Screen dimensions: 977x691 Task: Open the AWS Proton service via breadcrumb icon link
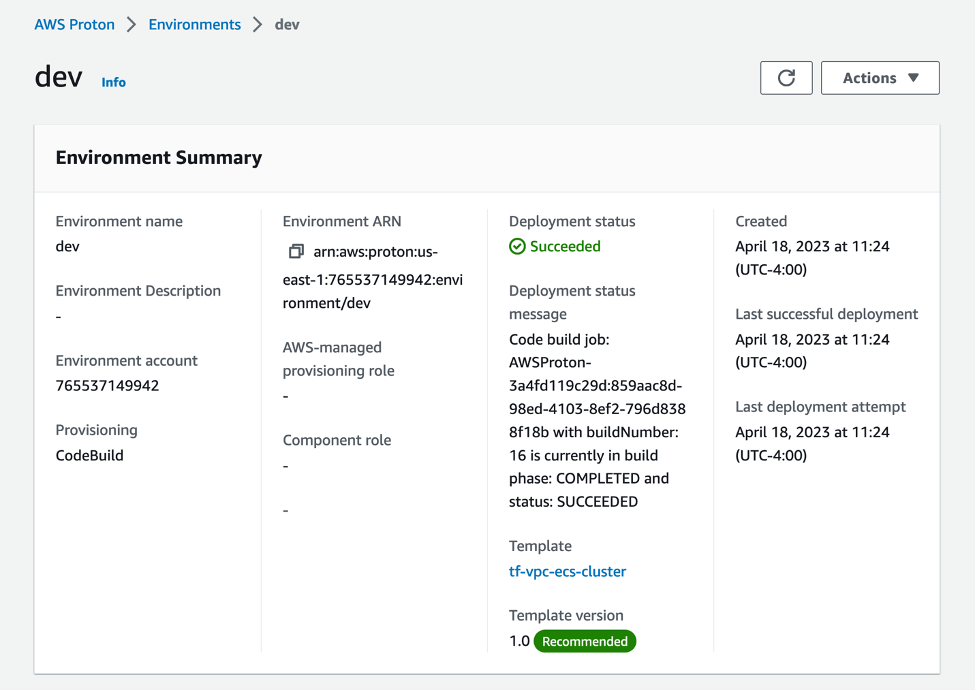tap(74, 24)
